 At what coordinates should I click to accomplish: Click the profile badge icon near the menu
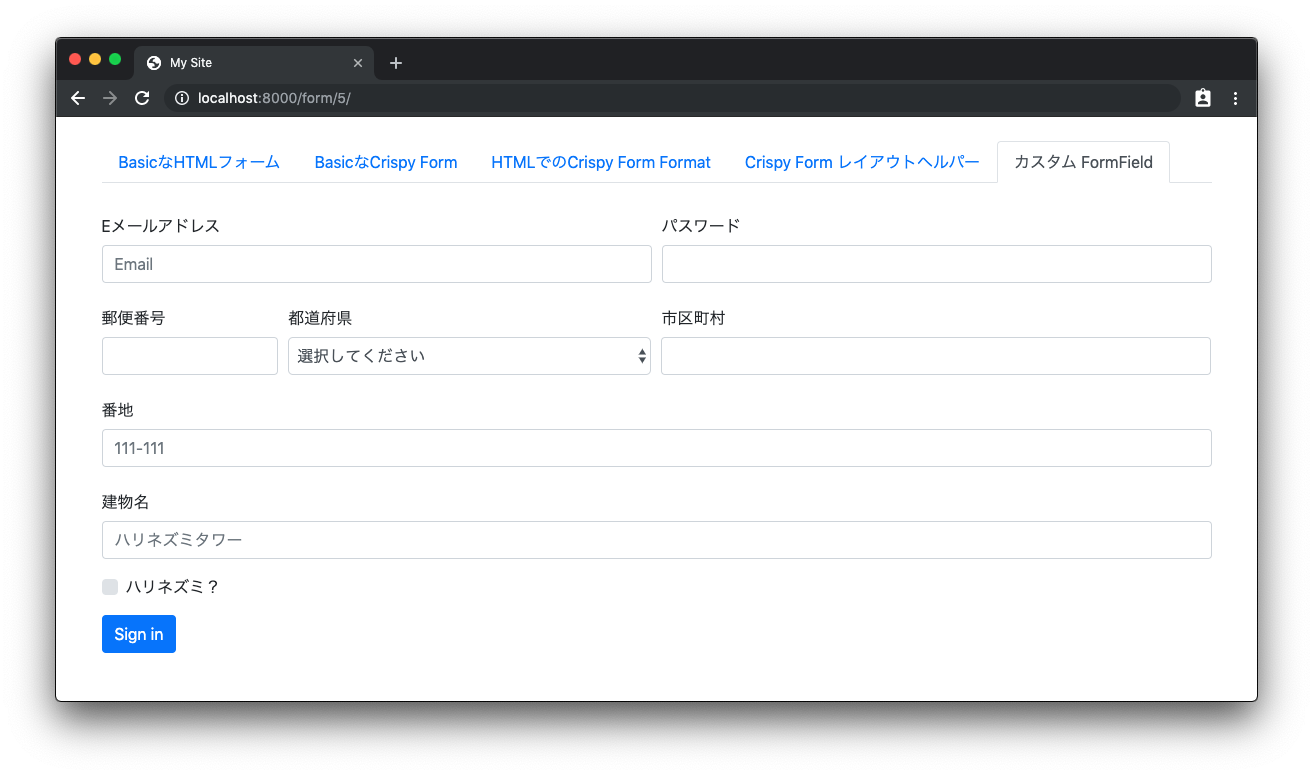[x=1202, y=98]
